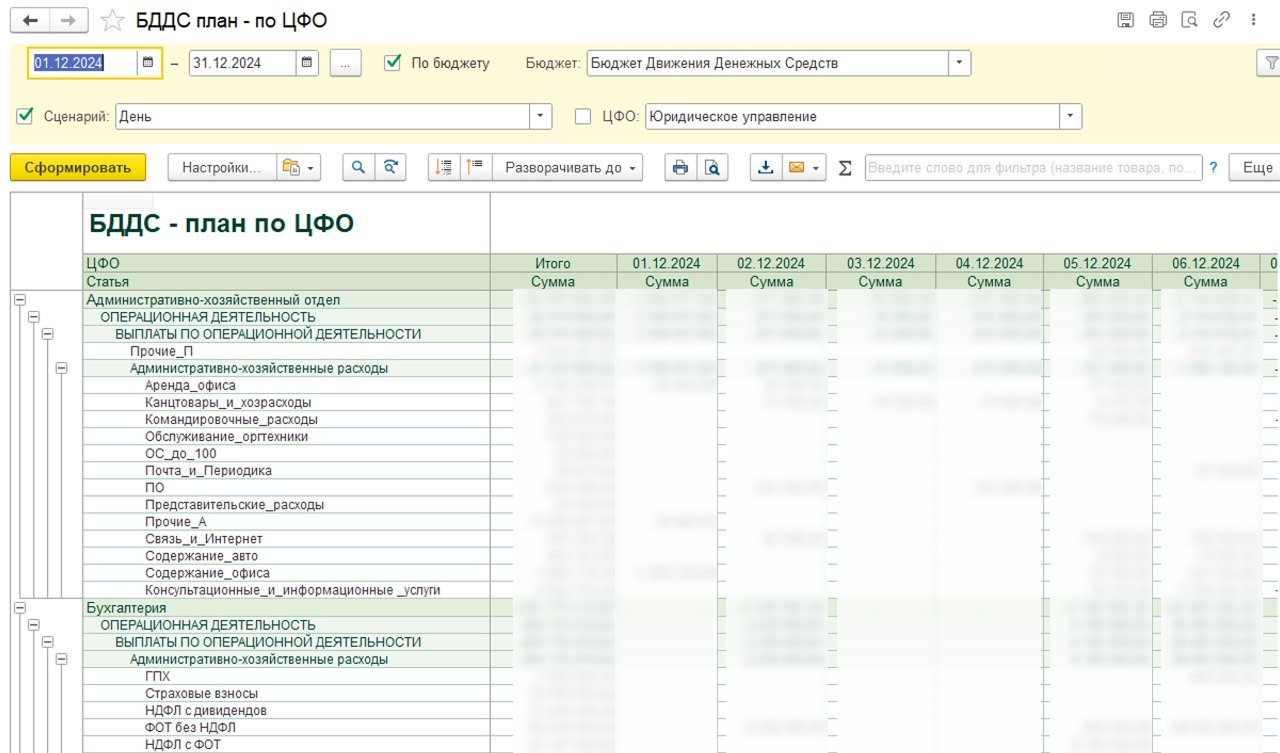The width and height of the screenshot is (1280, 753).
Task: Click the filter word search field
Action: [1032, 168]
